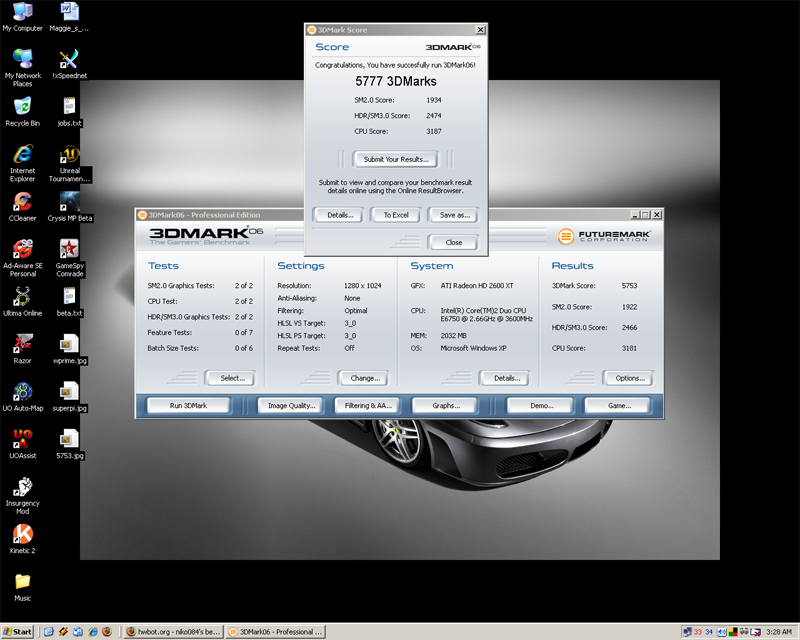The width and height of the screenshot is (800, 640).
Task: Launch the Unreal Tournament shortcut
Action: (69, 163)
